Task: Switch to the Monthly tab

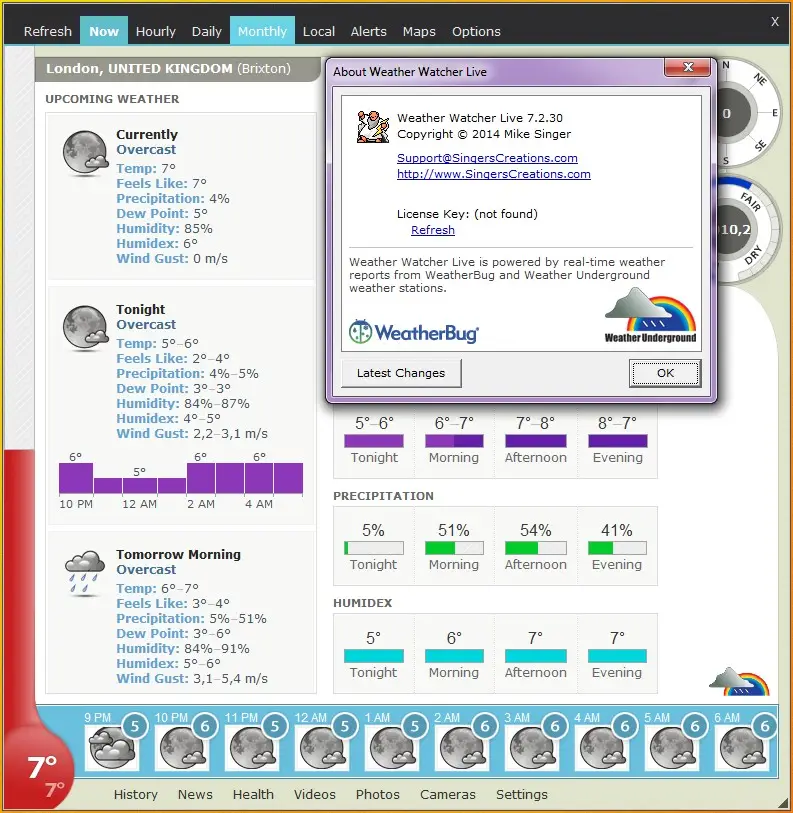Action: [262, 31]
